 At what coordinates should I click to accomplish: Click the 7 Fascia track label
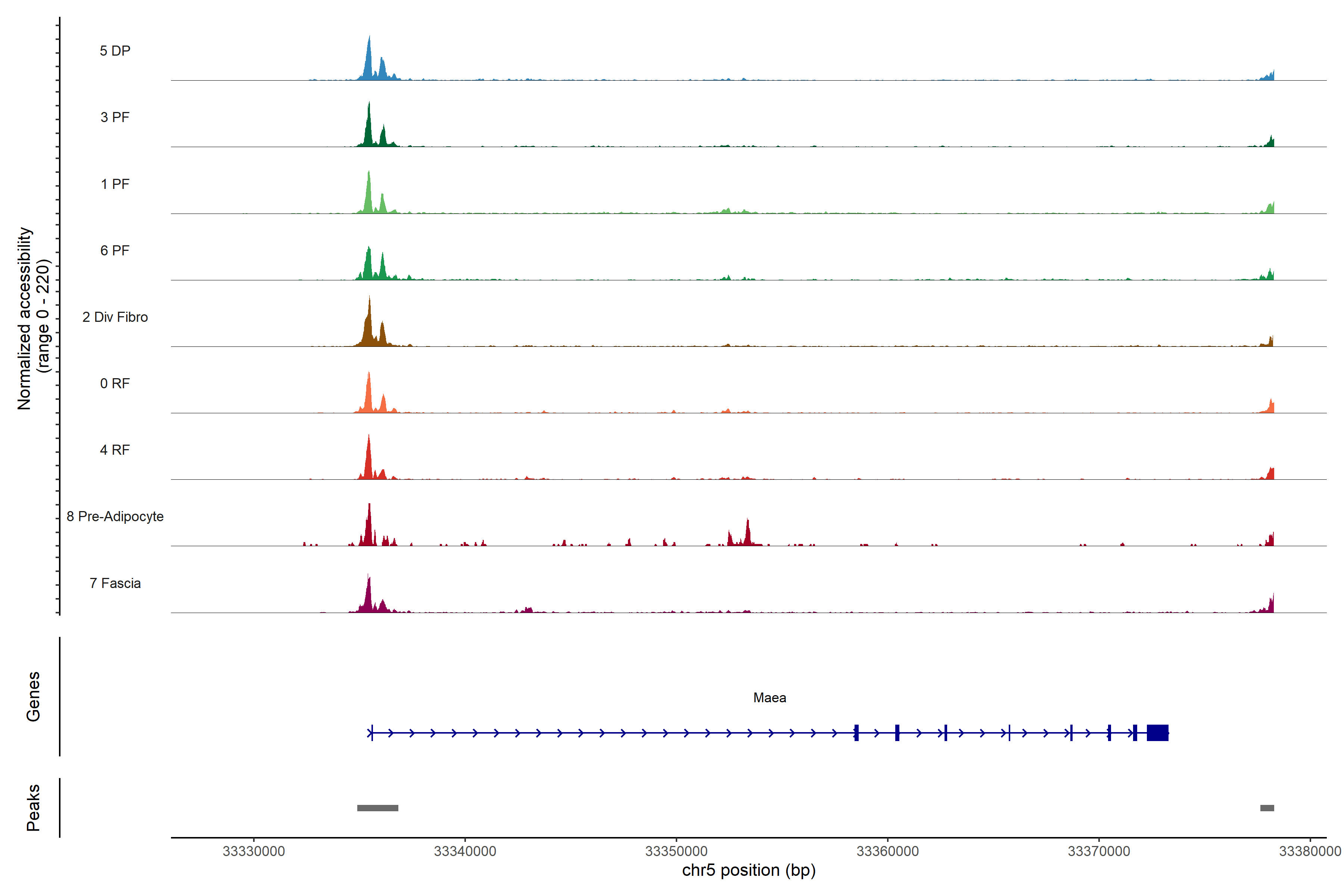pyautogui.click(x=115, y=584)
